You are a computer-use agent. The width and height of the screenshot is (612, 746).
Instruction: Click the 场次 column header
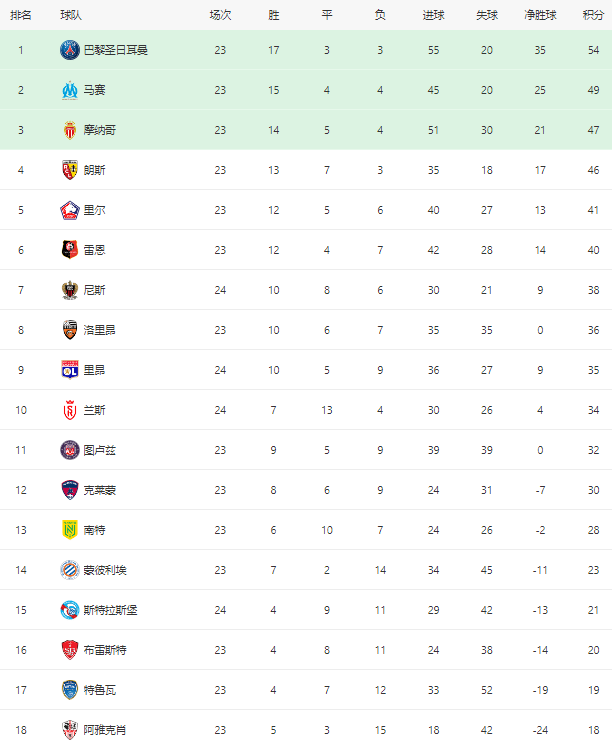point(220,15)
